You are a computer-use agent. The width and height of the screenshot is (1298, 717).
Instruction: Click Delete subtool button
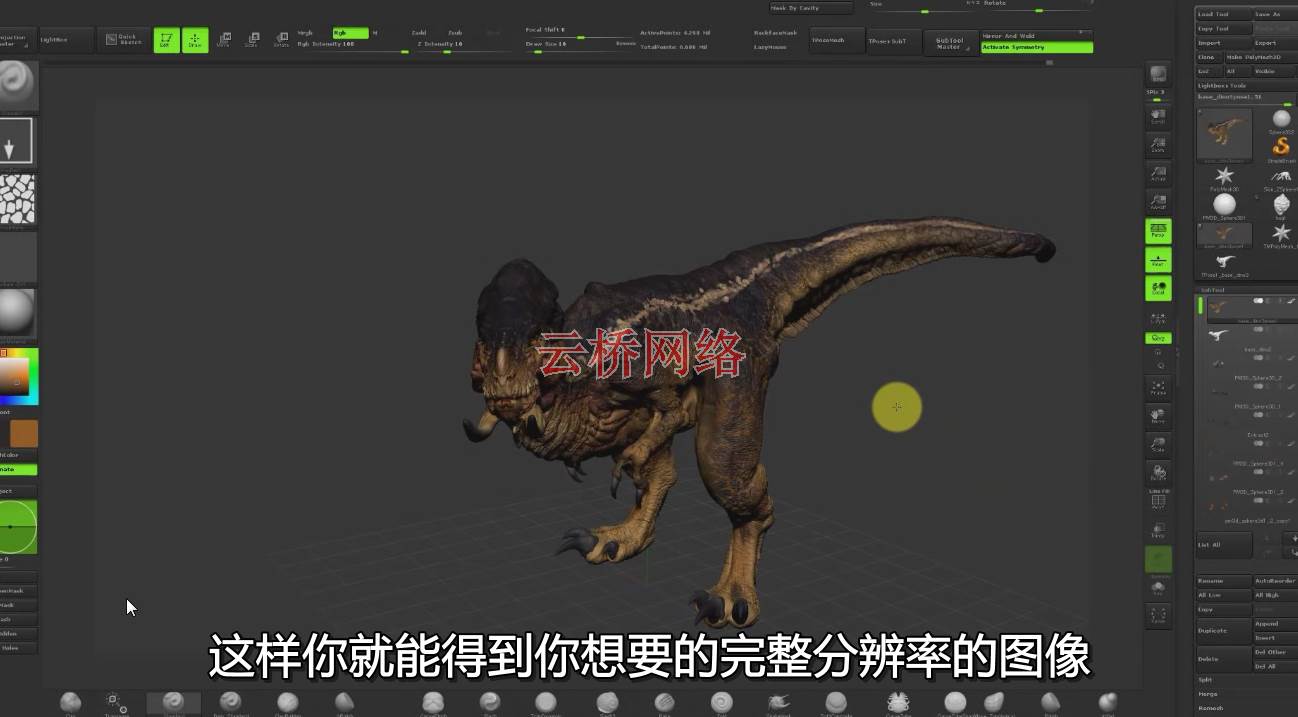point(1223,659)
